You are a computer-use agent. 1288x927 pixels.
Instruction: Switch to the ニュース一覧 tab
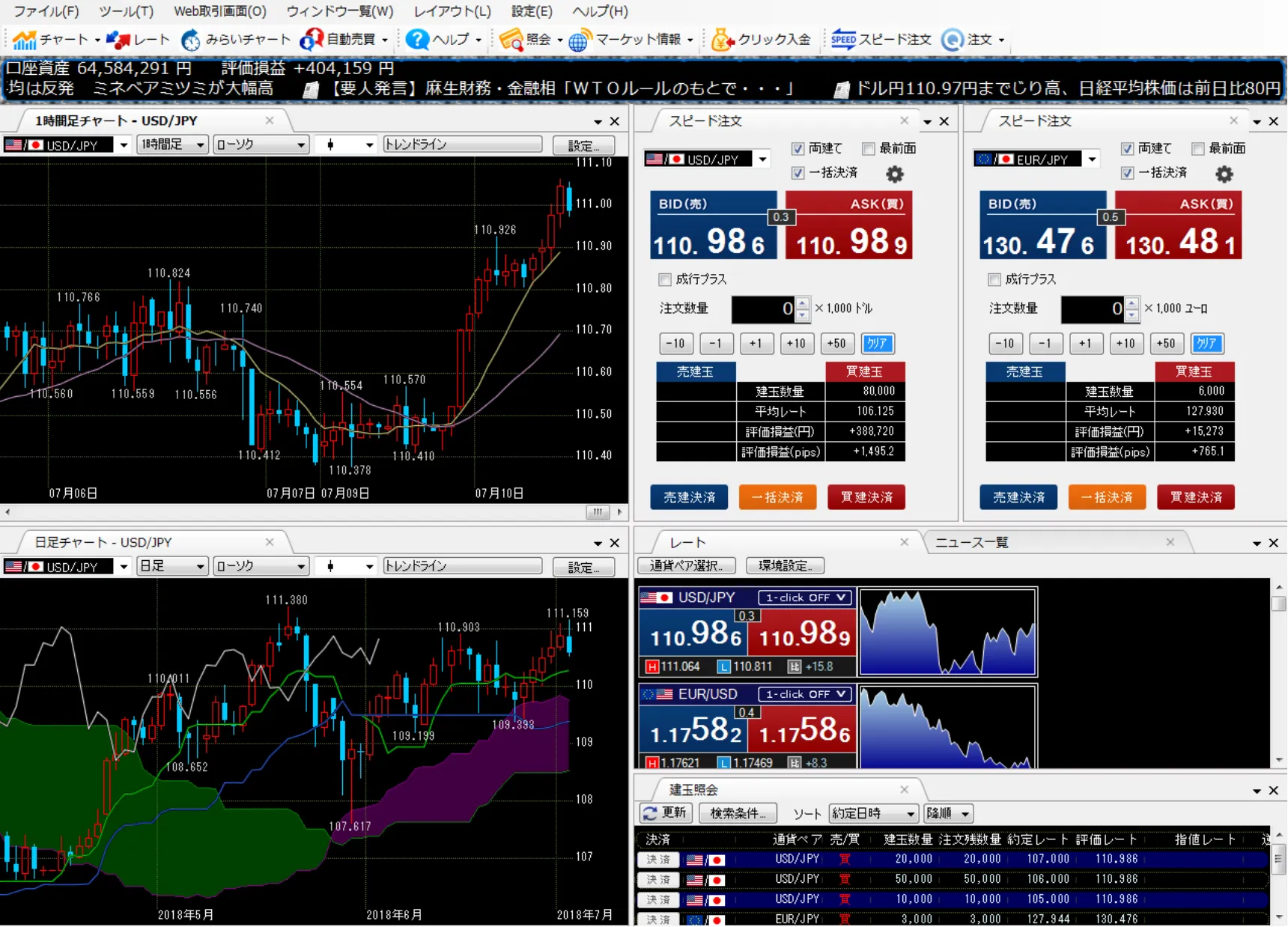(x=971, y=543)
